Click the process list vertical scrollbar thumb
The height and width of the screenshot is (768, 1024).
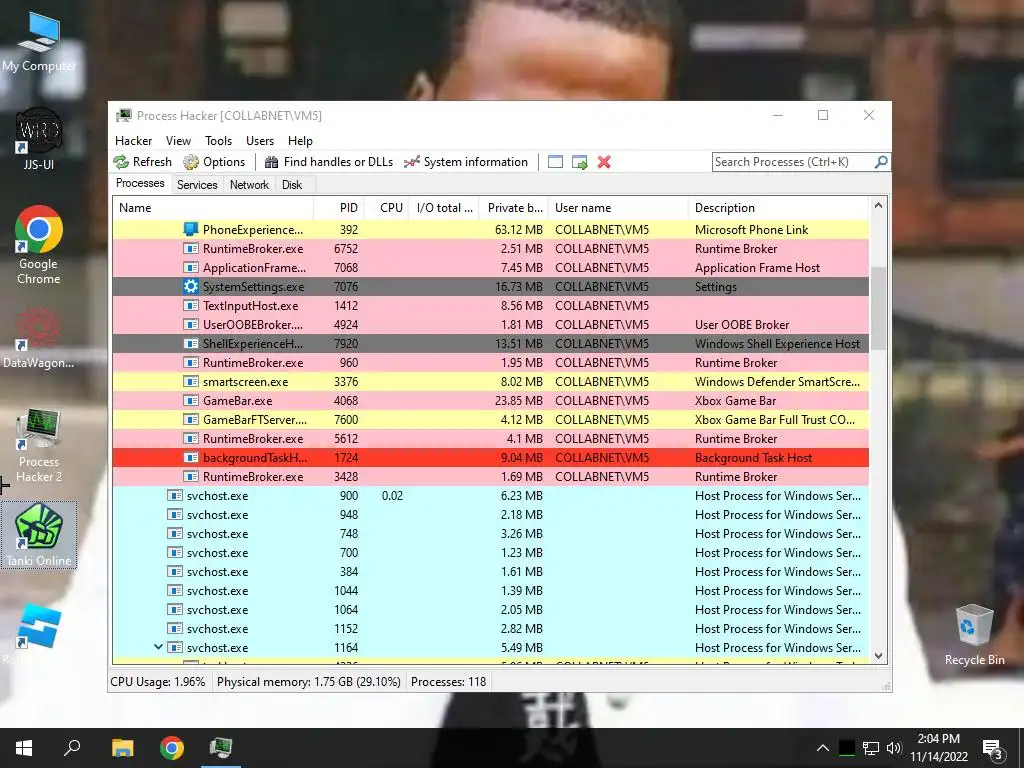click(878, 308)
